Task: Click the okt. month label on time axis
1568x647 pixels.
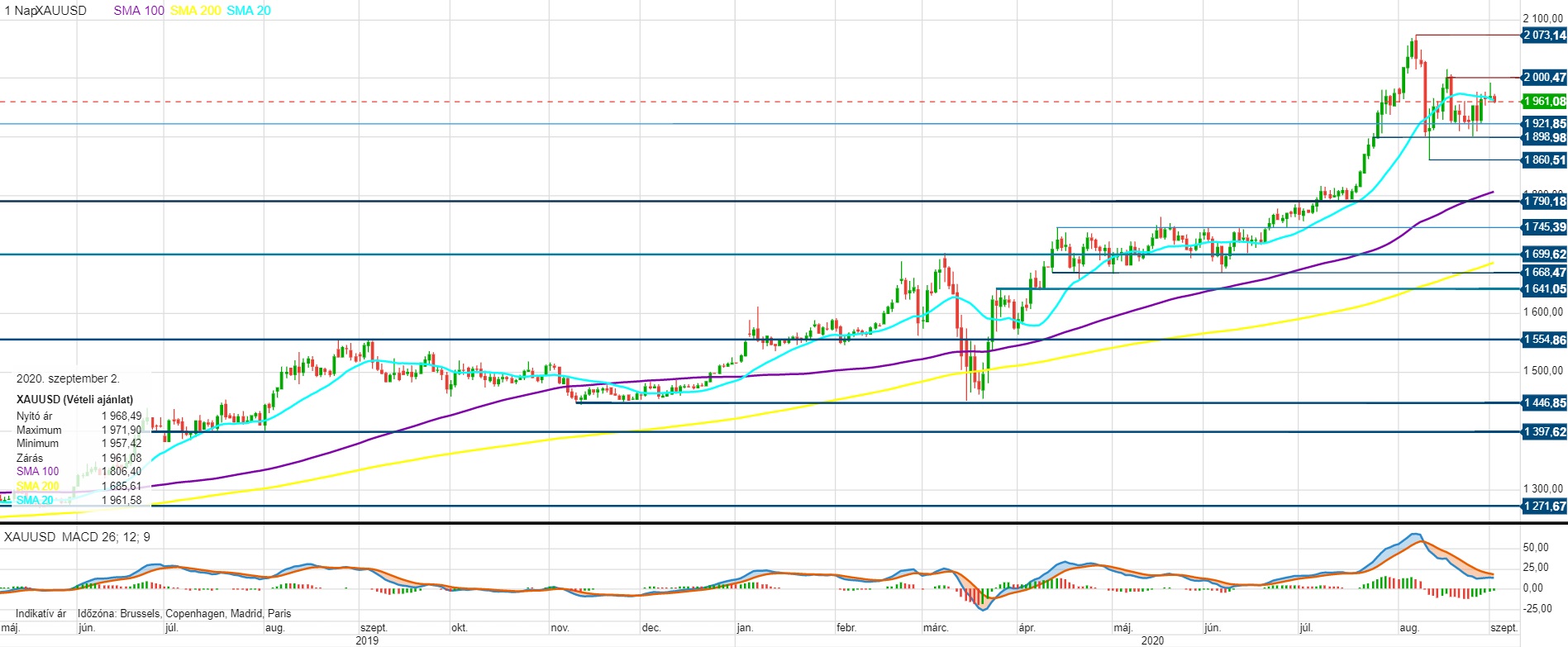Action: tap(459, 628)
